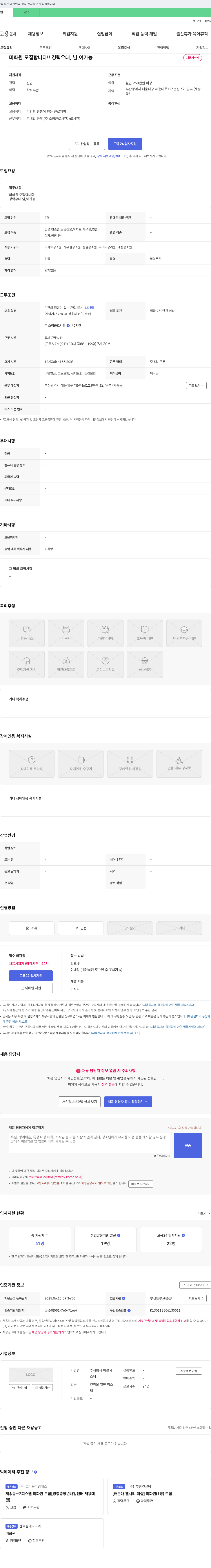This screenshot has width=211, height=1568.
Task: Click the top 고용24 입사지원 button
Action: click(125, 144)
